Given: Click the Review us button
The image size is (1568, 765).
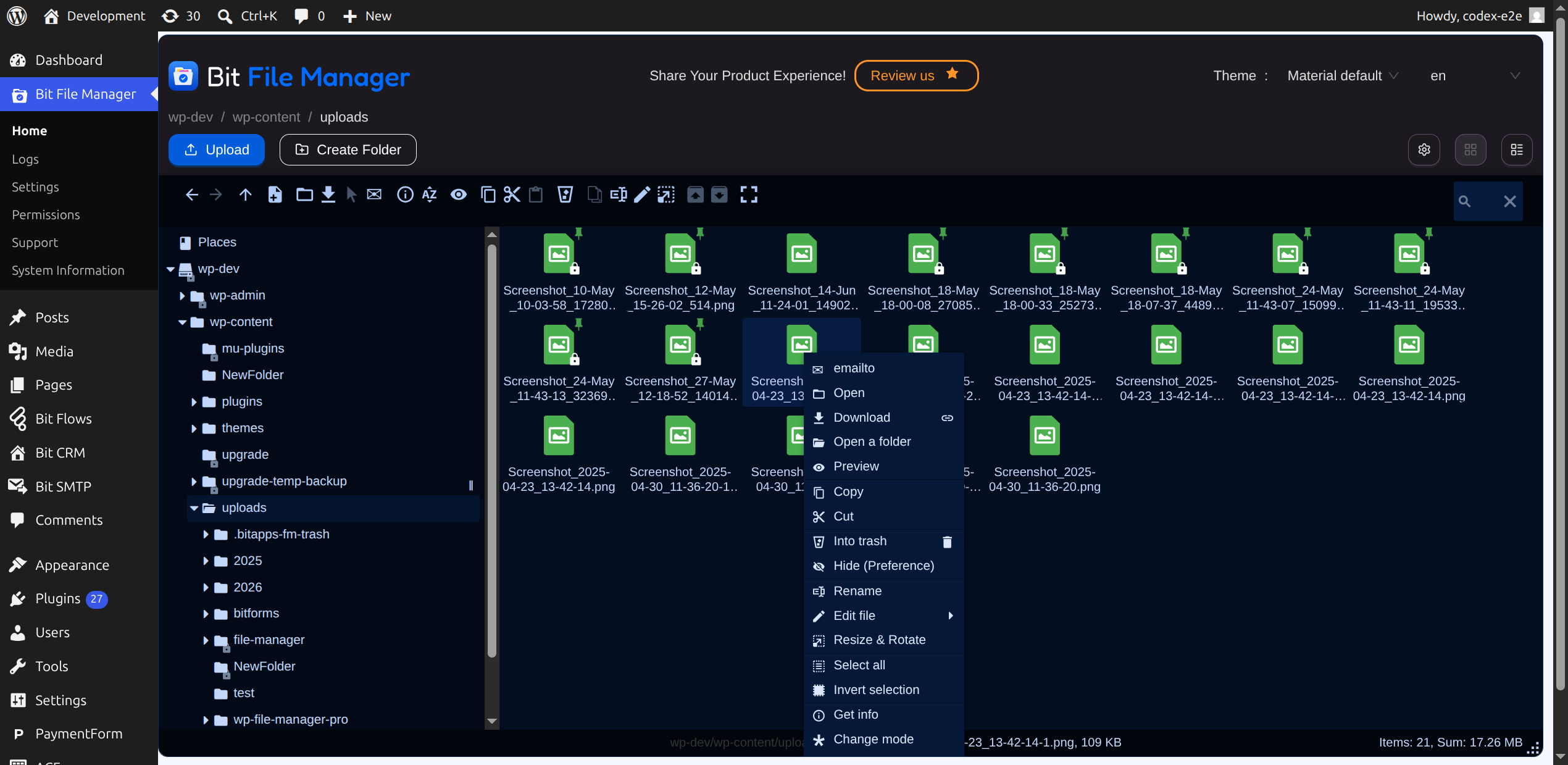Looking at the screenshot, I should coord(916,76).
